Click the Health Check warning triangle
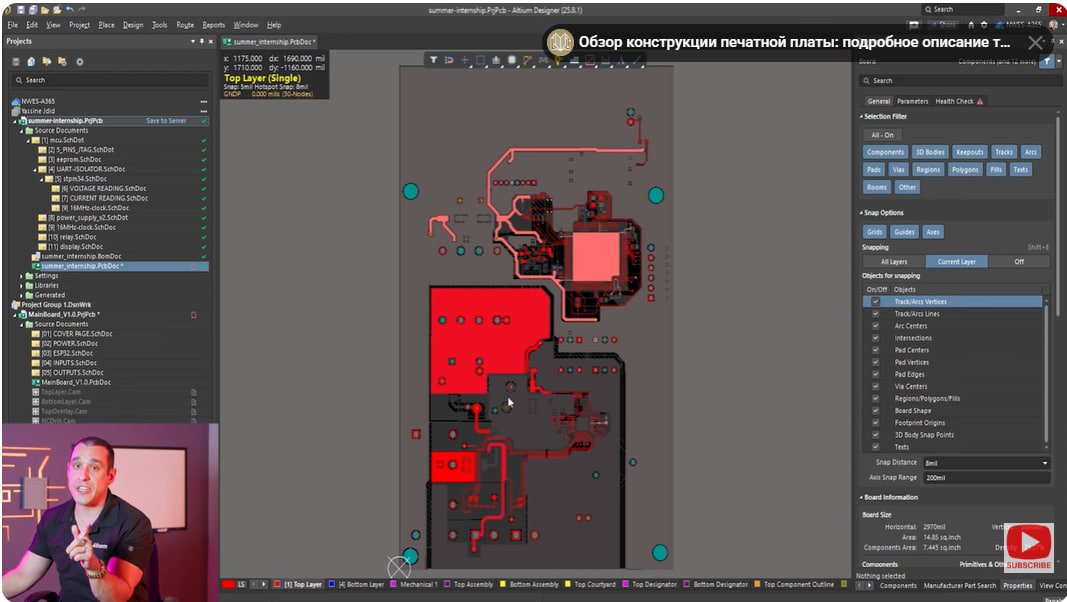 click(x=980, y=101)
